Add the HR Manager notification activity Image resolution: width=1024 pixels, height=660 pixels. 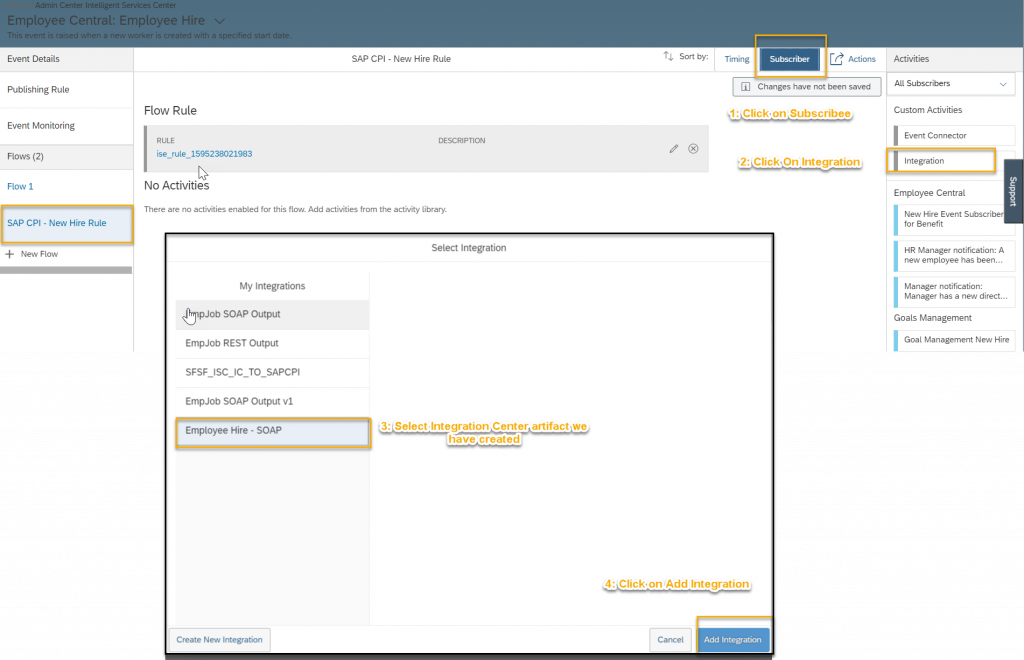[x=954, y=255]
